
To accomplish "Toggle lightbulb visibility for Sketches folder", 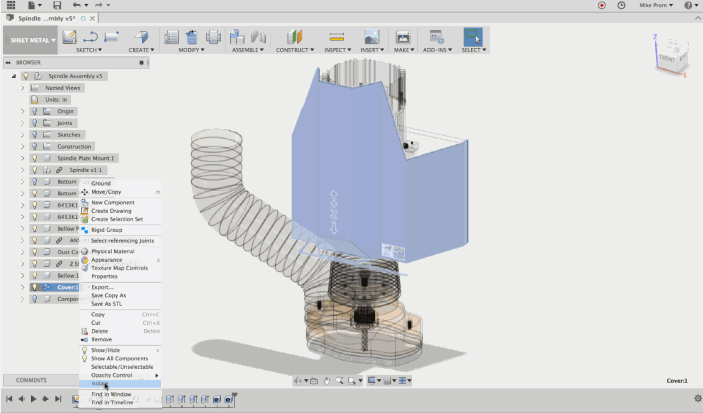I will tap(35, 134).
